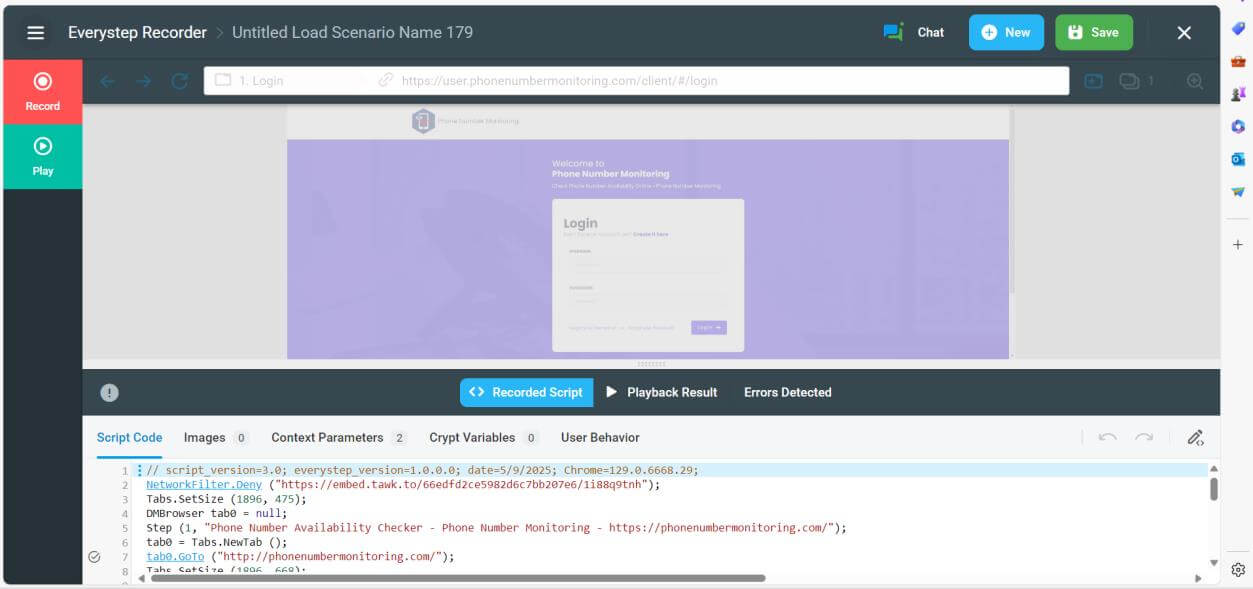The image size is (1253, 589).
Task: Open the paper plane sidebar icon
Action: (1238, 191)
